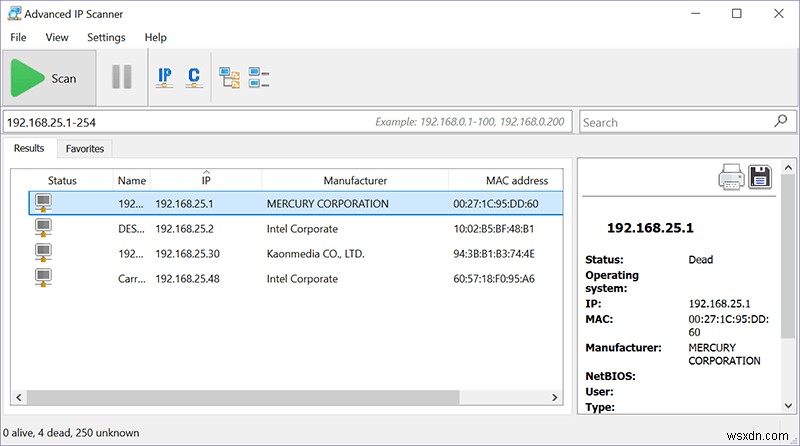Save results using the floppy disk icon

click(x=761, y=178)
